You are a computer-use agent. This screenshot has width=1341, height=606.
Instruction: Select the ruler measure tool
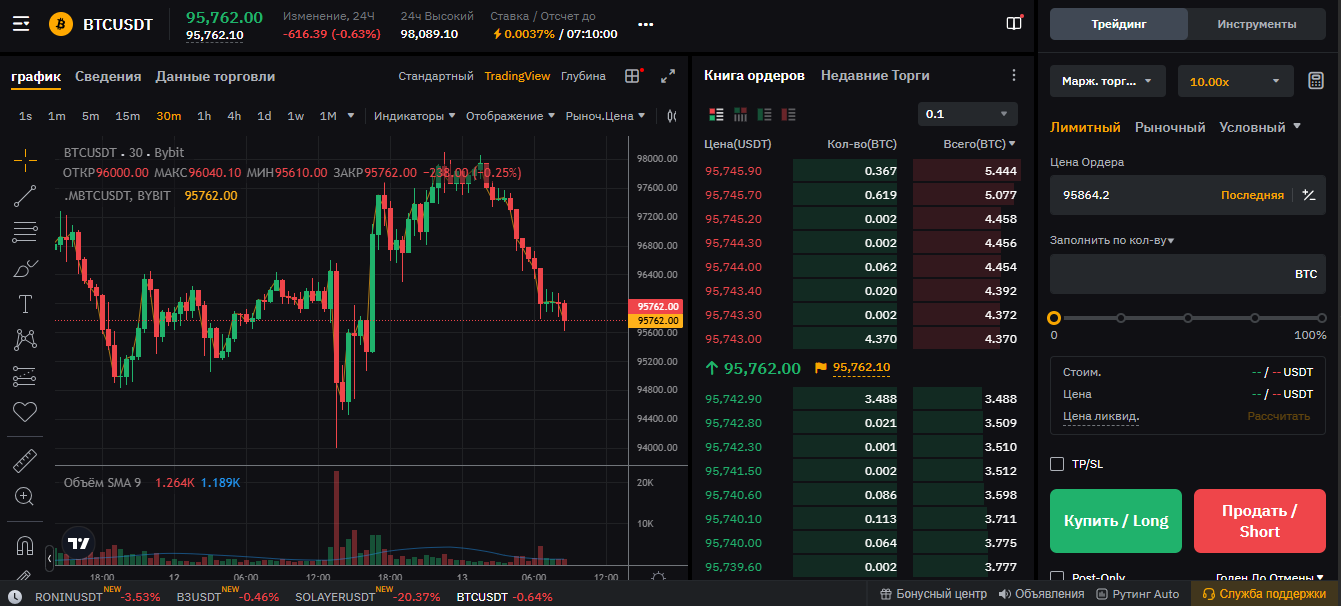pyautogui.click(x=25, y=460)
